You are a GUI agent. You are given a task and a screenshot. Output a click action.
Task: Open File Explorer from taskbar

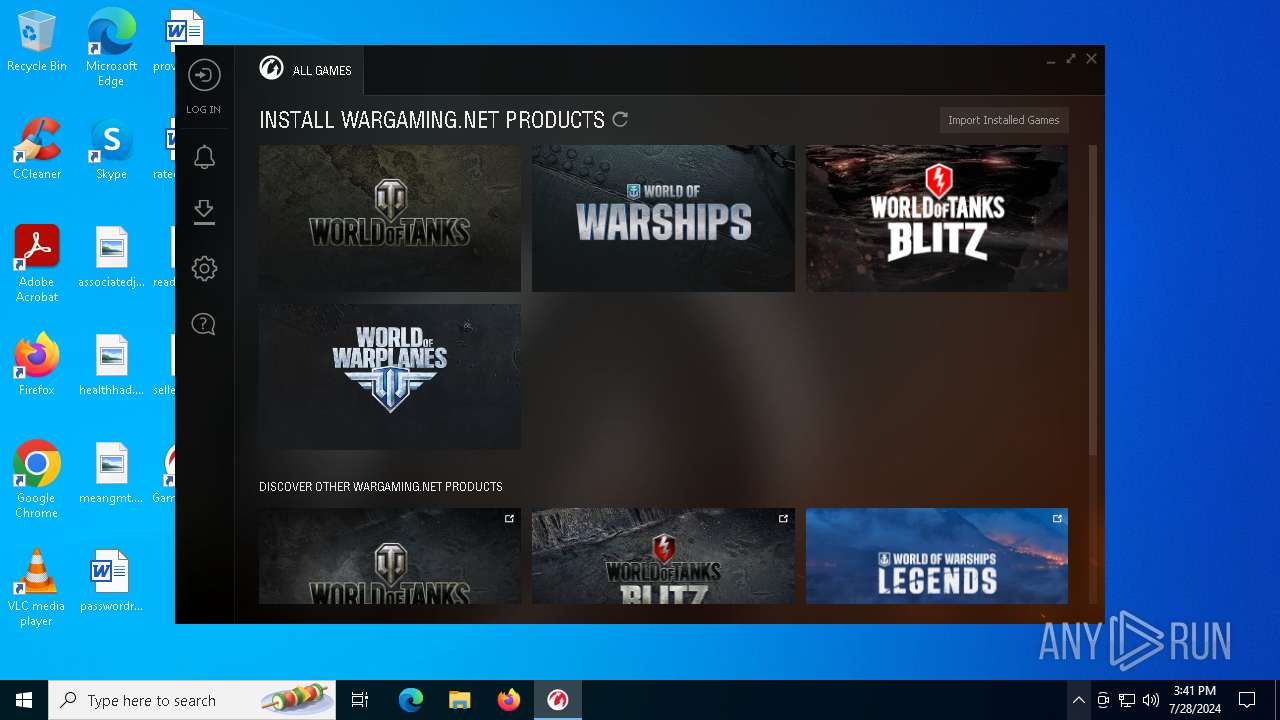[x=459, y=700]
